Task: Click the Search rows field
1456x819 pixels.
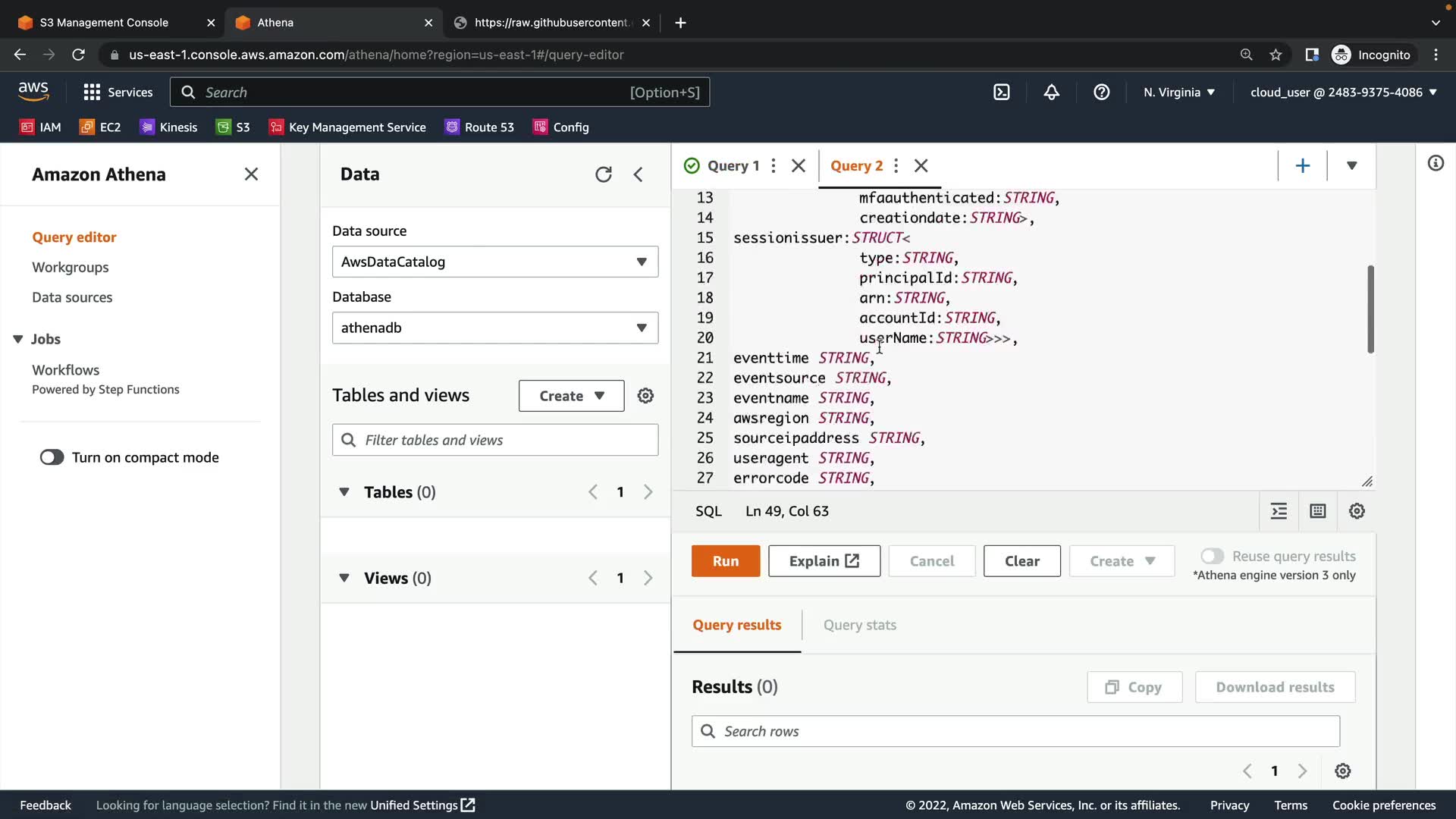Action: pos(1015,731)
